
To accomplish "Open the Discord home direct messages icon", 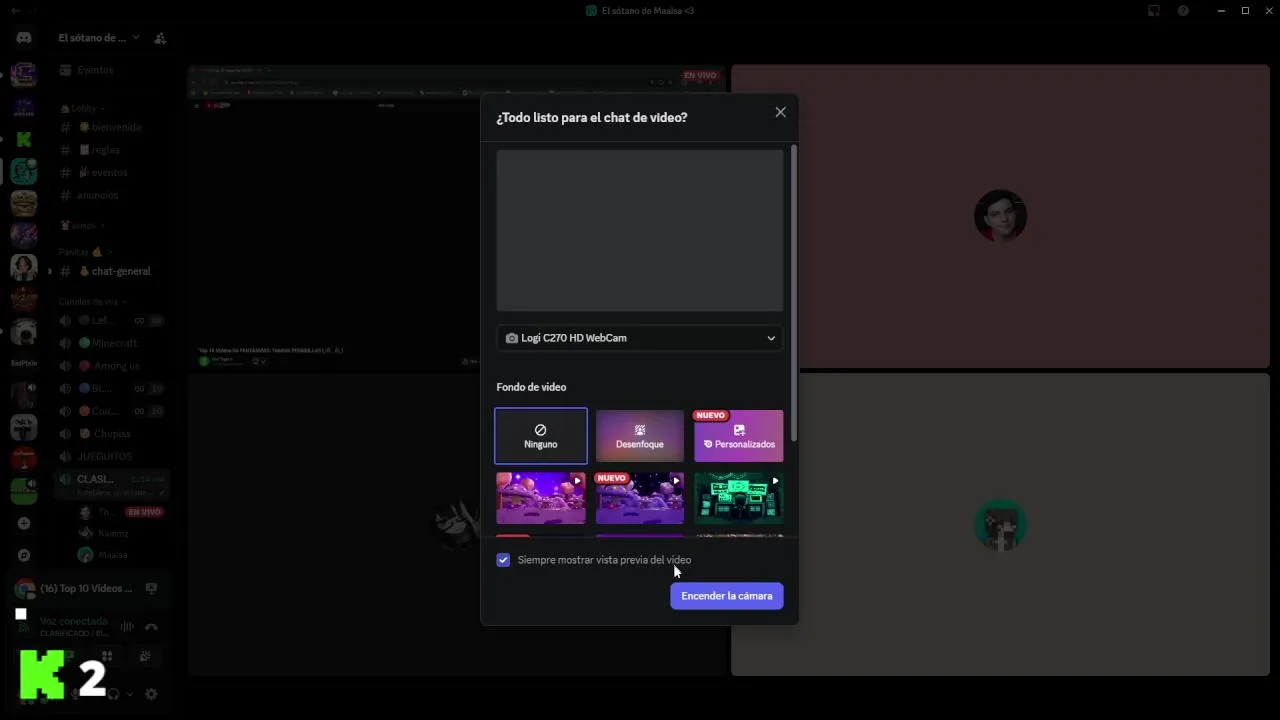I will coord(24,38).
